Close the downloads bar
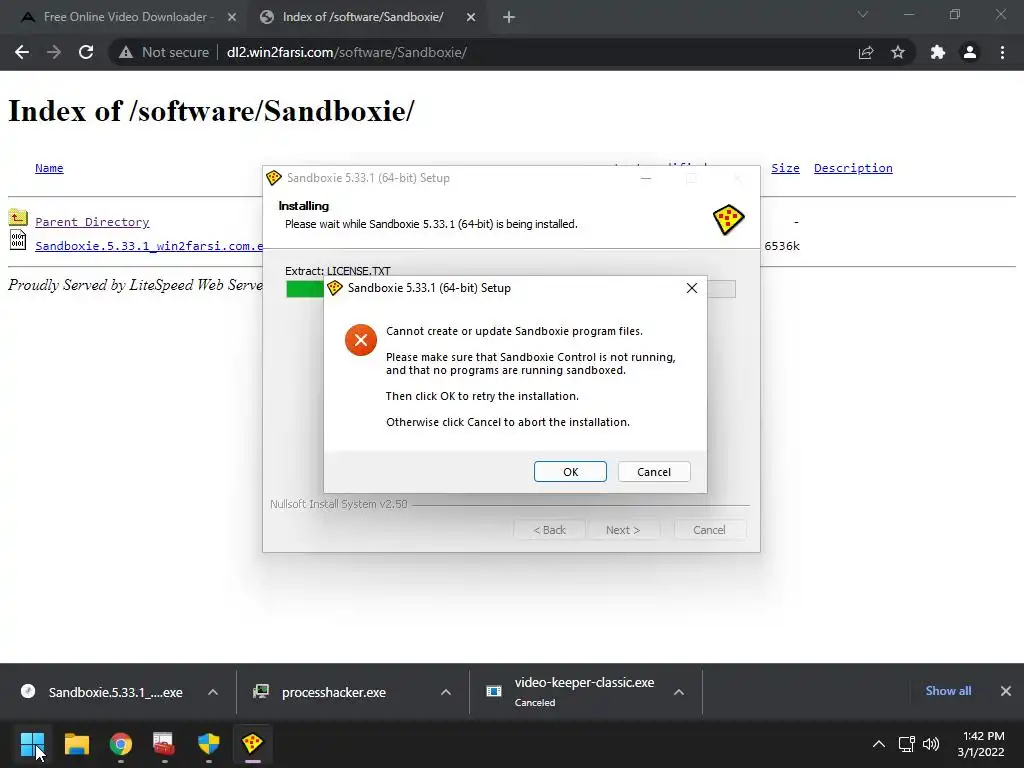Screen dimensions: 1024x768 coord(1006,690)
